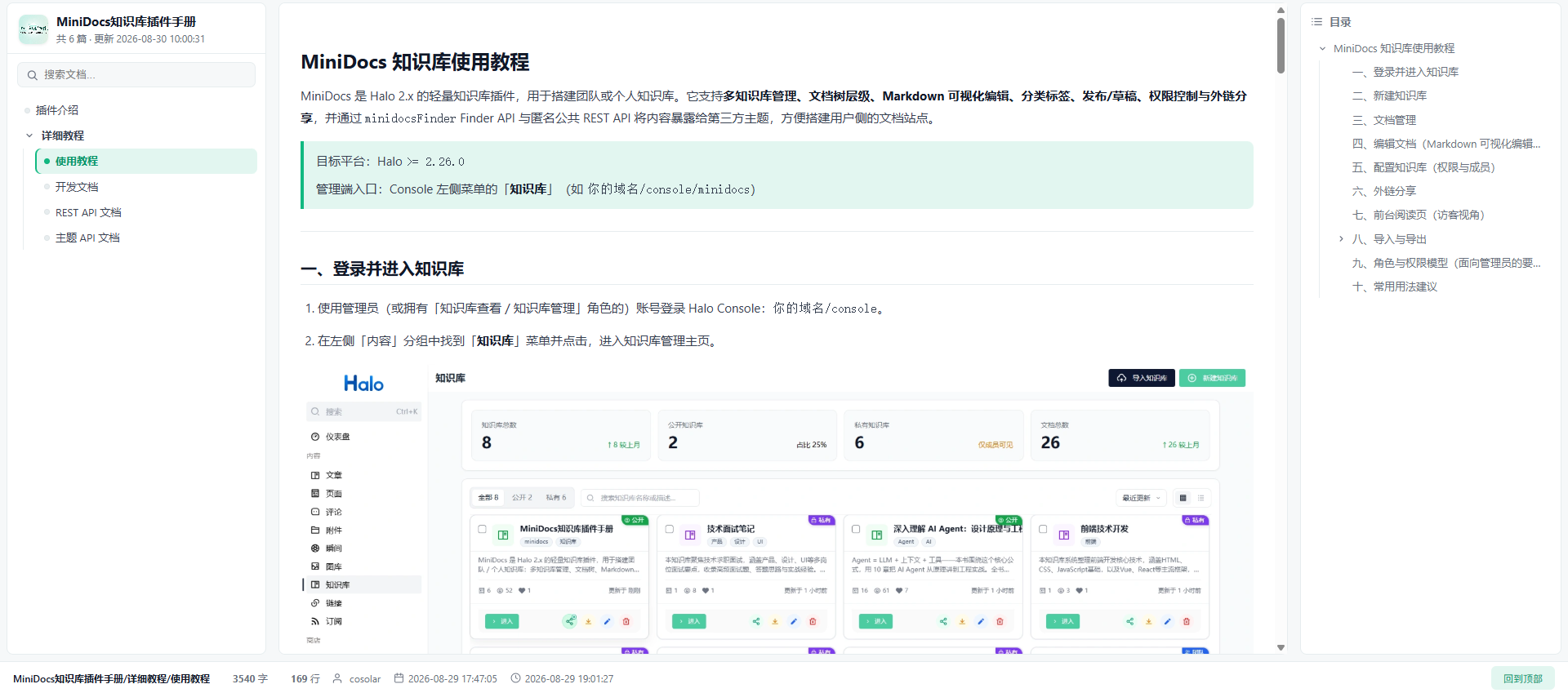
Task: Click grid view icon beside 最近更新 dropdown
Action: [1183, 498]
